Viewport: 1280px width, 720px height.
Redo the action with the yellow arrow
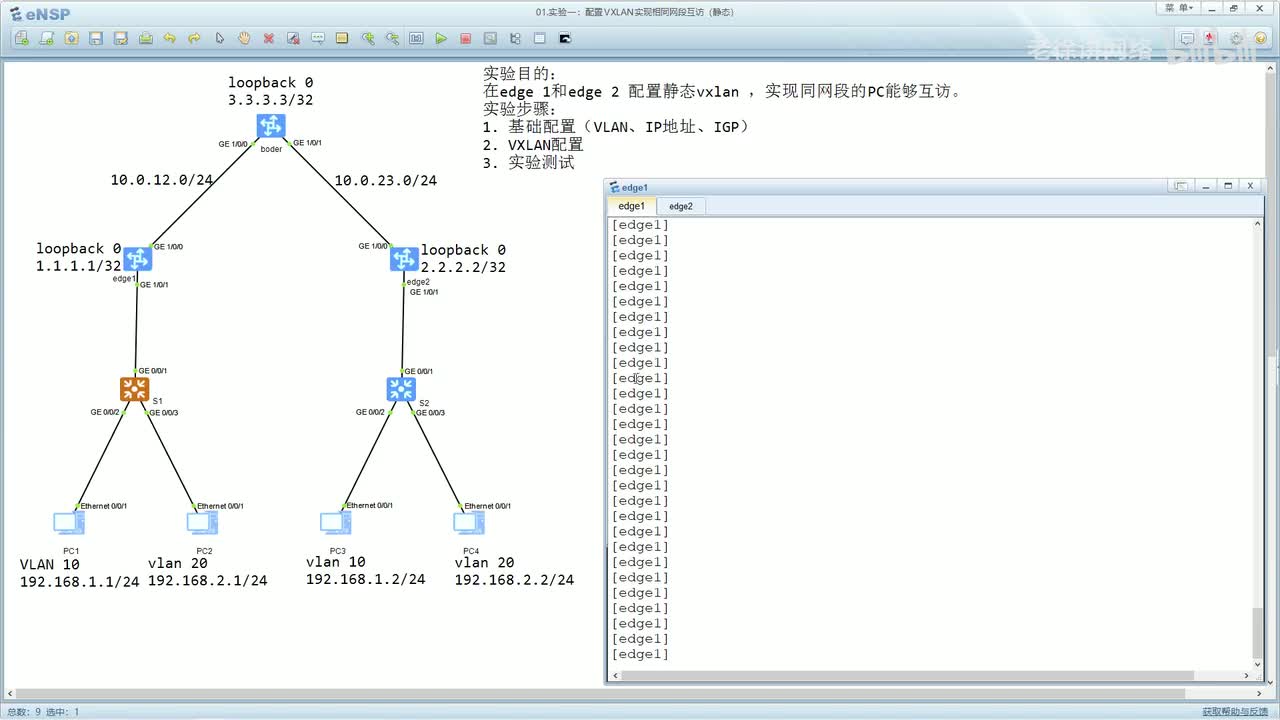(x=194, y=39)
